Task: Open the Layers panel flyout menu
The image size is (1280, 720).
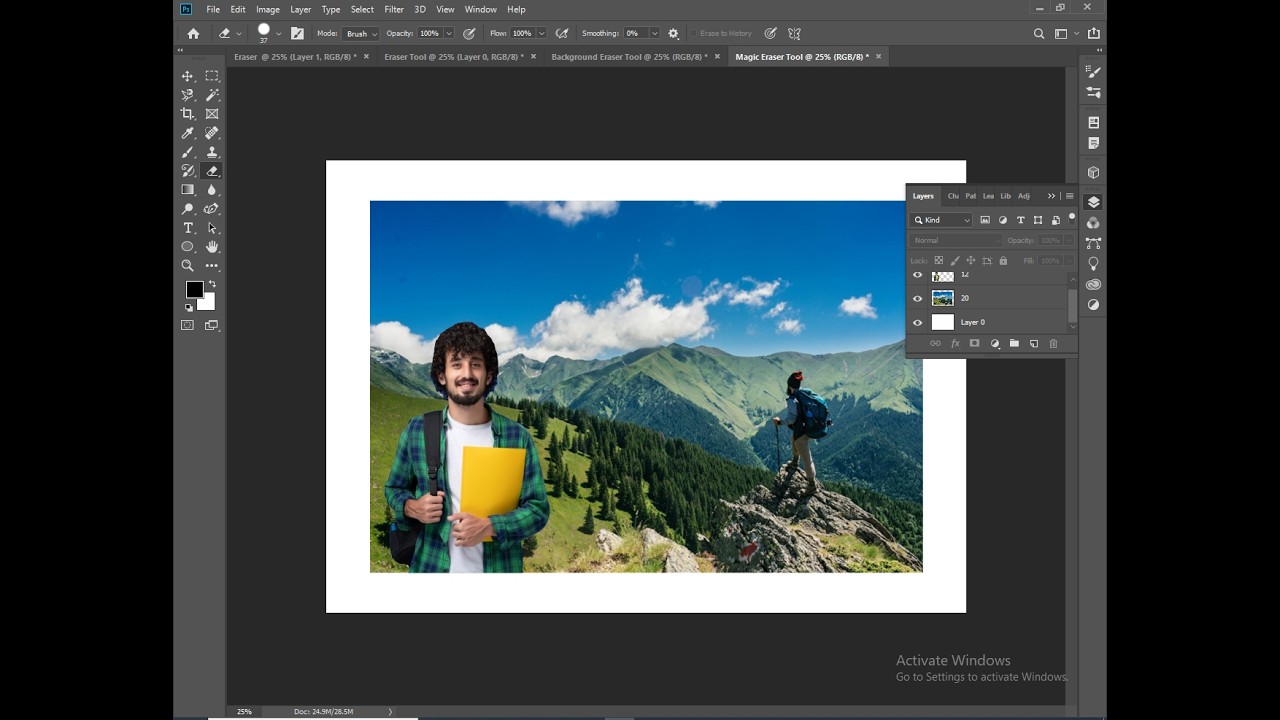Action: pyautogui.click(x=1069, y=196)
